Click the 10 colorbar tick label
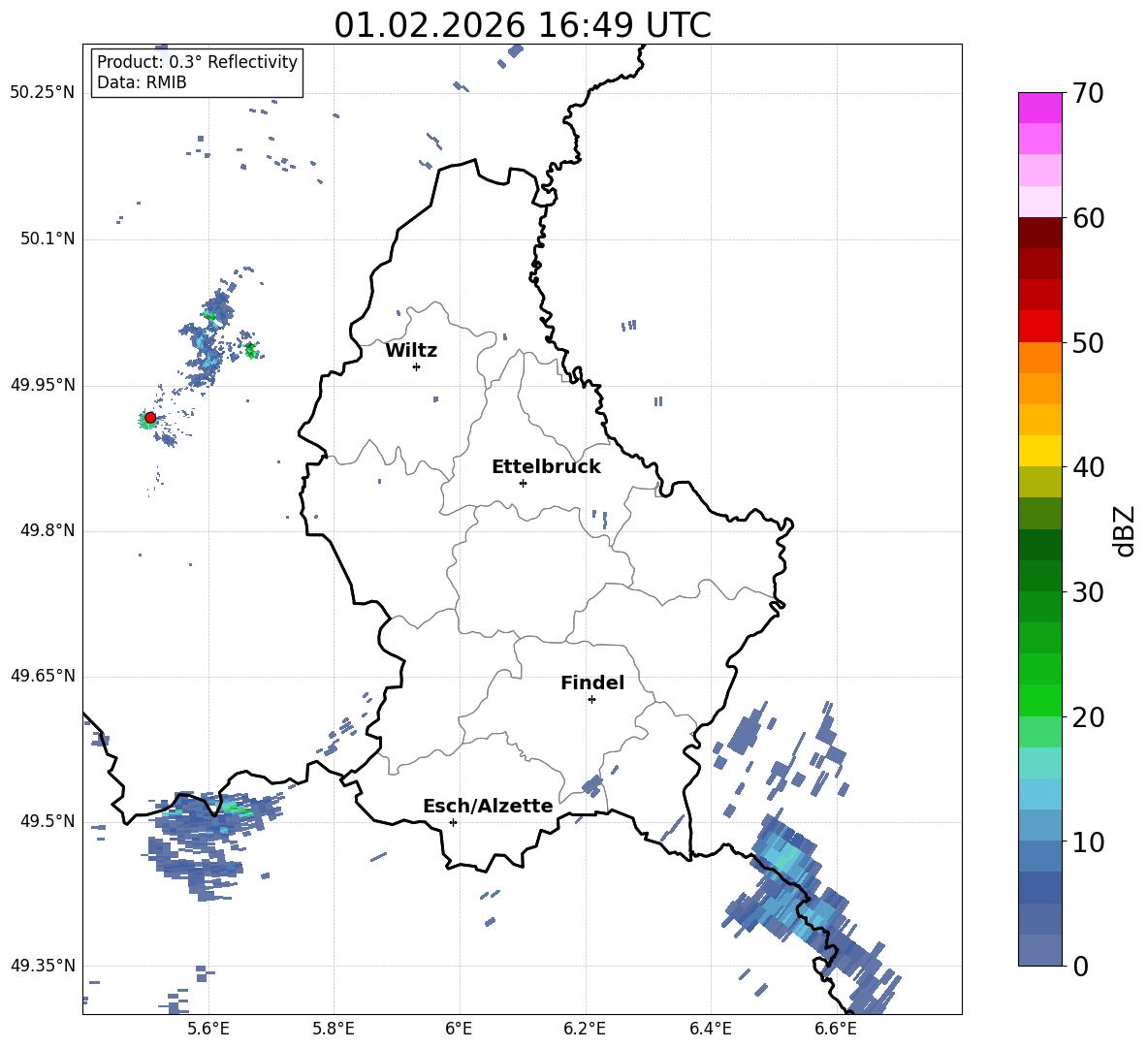 click(x=1088, y=842)
